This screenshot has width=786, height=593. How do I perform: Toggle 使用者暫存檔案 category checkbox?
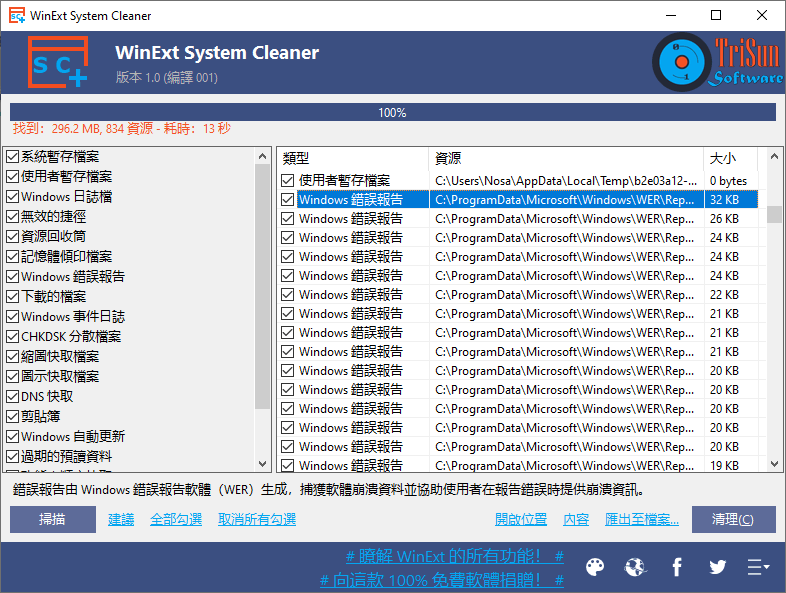coord(13,177)
